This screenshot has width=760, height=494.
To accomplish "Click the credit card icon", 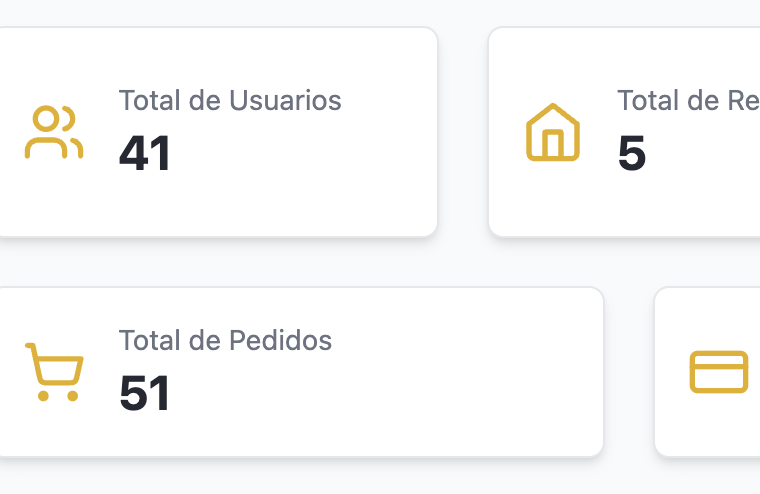I will (718, 373).
